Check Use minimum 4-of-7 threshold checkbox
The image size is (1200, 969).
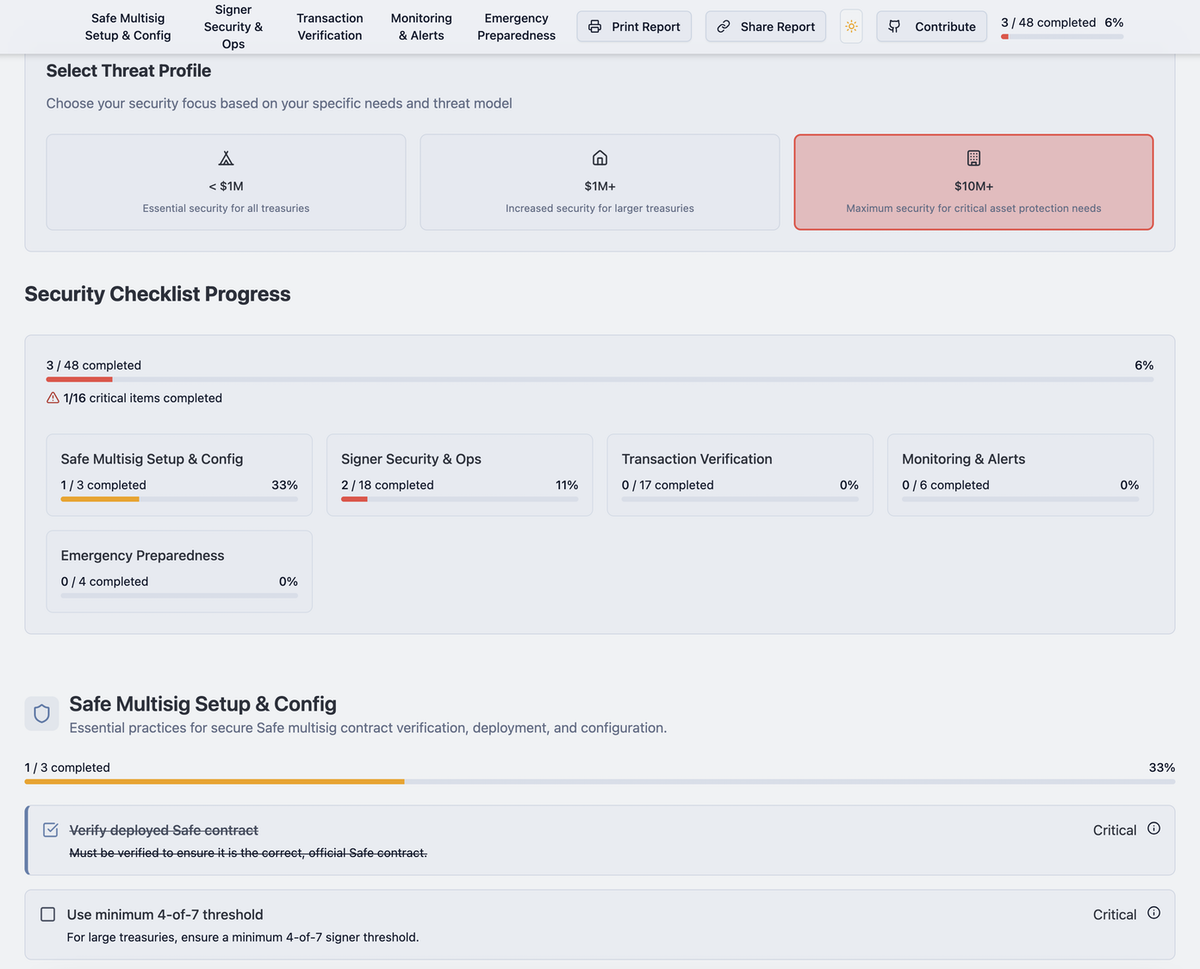[x=48, y=914]
